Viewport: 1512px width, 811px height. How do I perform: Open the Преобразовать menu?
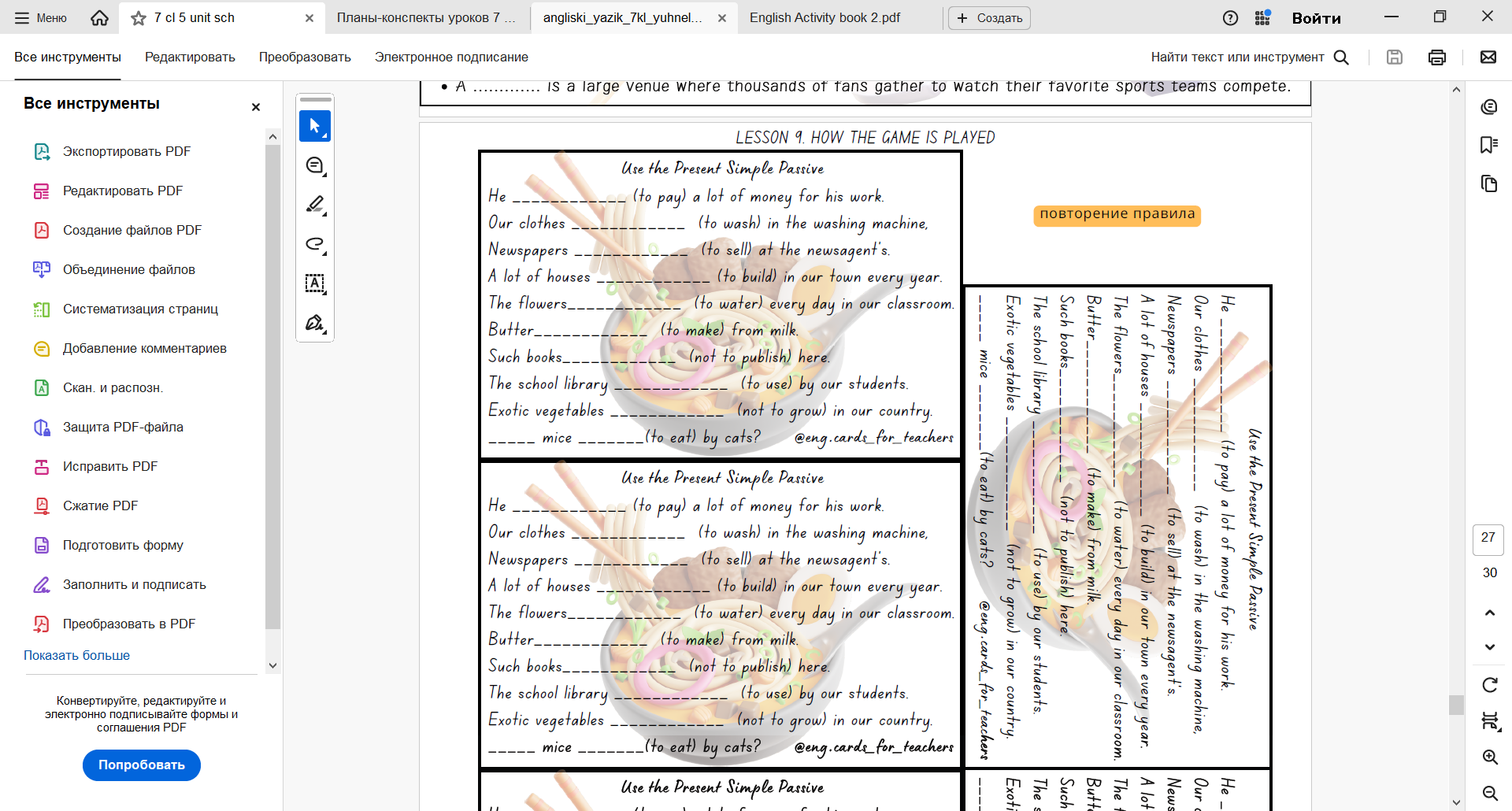tap(305, 57)
